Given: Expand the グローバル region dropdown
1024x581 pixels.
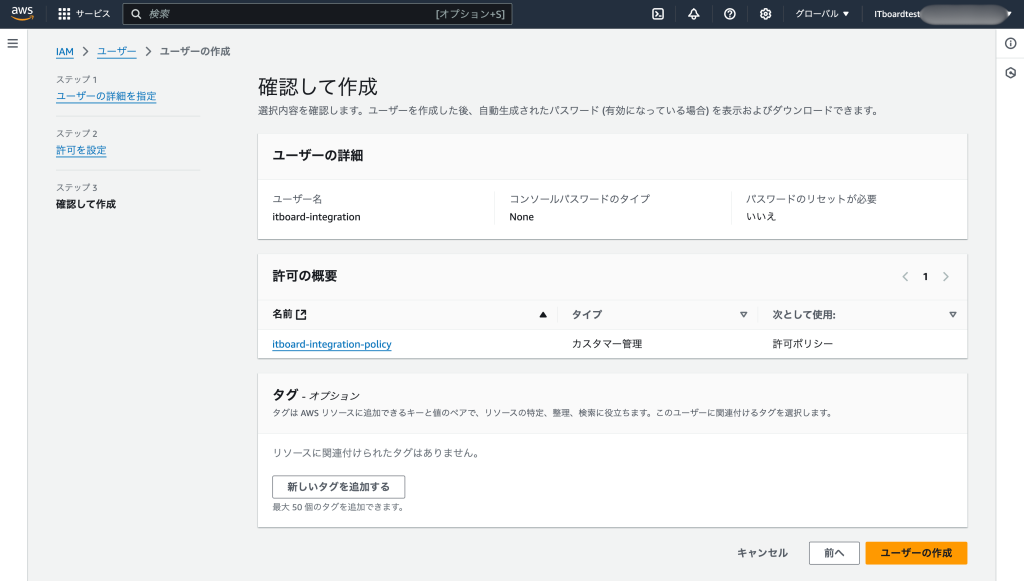Looking at the screenshot, I should [822, 14].
